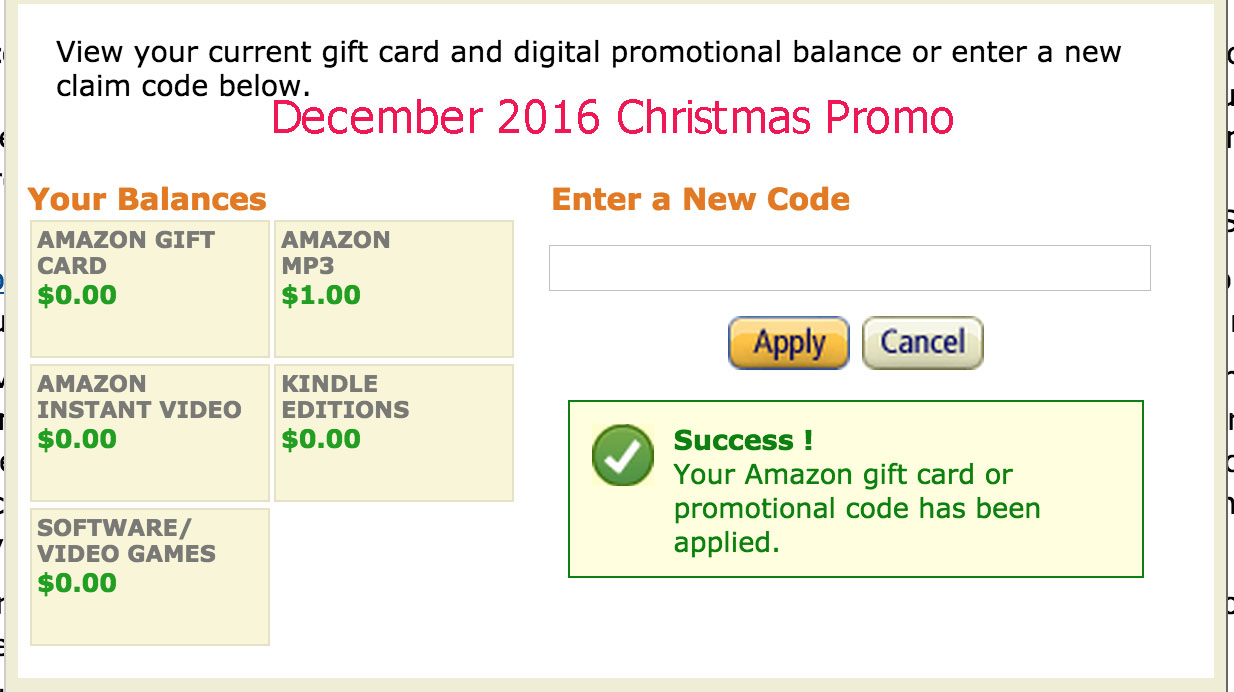Screen dimensions: 1234x692
Task: Click the Enter a New Code heading
Action: pyautogui.click(x=700, y=199)
